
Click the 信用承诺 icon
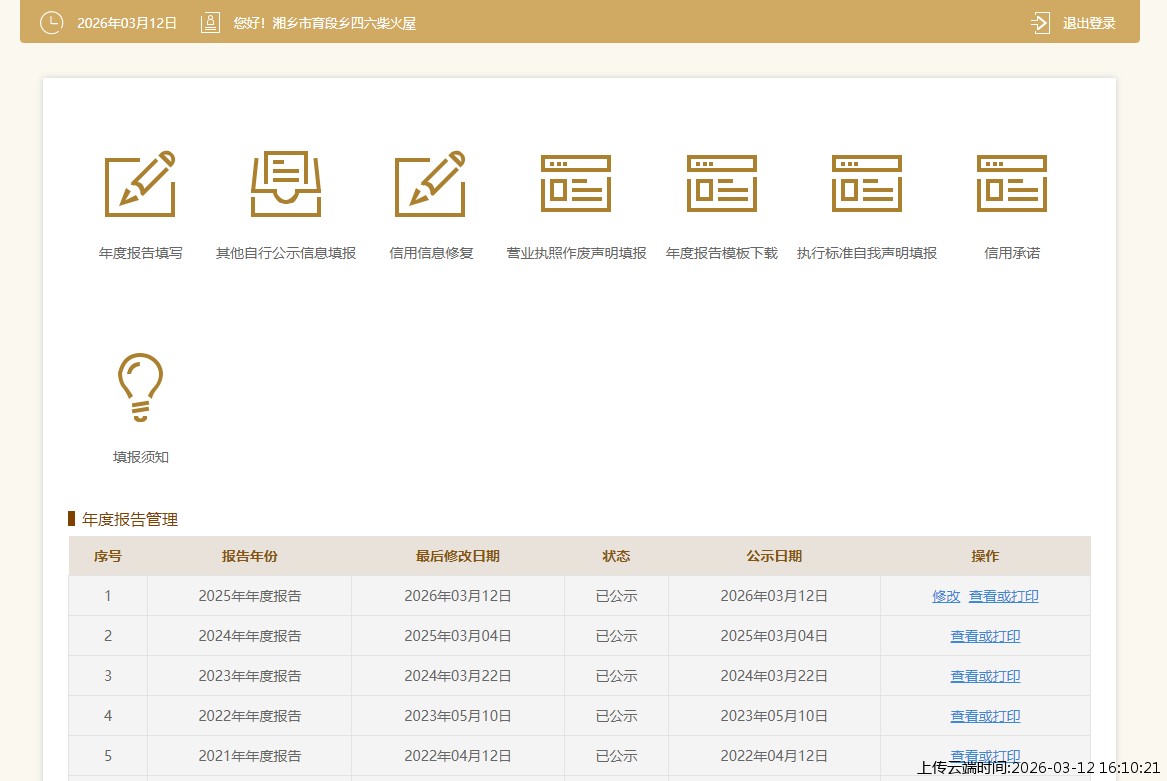(1011, 184)
